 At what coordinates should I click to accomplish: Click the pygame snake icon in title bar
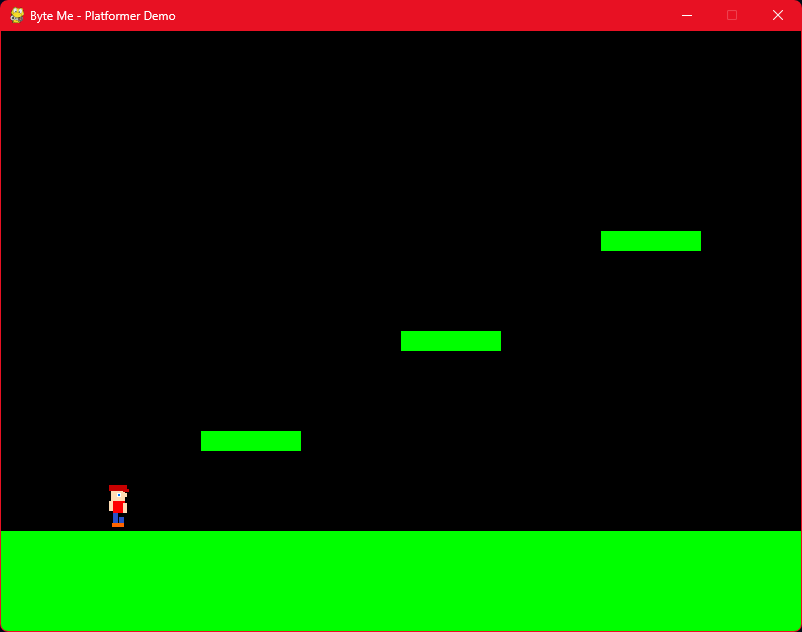[x=17, y=15]
